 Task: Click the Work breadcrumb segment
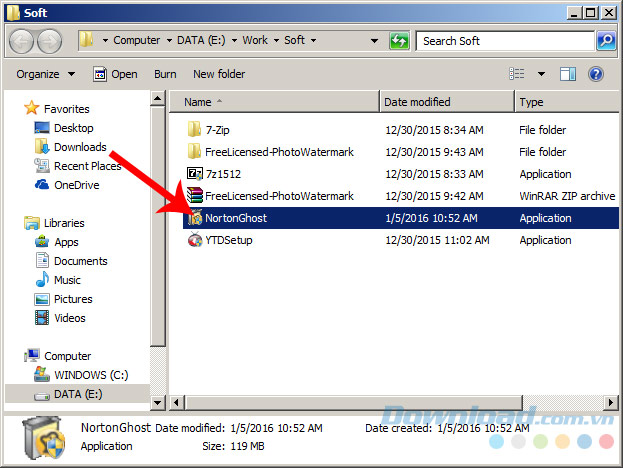(x=255, y=40)
